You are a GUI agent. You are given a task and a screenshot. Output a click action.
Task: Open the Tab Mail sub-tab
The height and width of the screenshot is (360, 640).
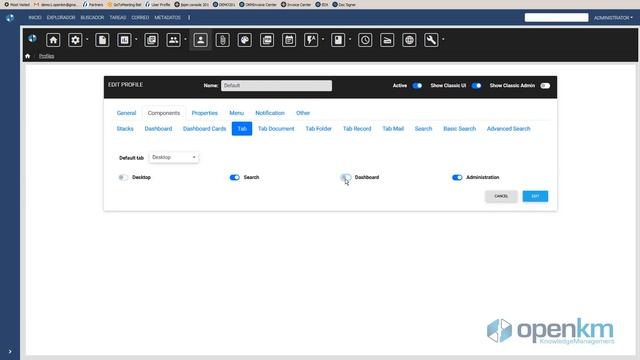pyautogui.click(x=393, y=129)
